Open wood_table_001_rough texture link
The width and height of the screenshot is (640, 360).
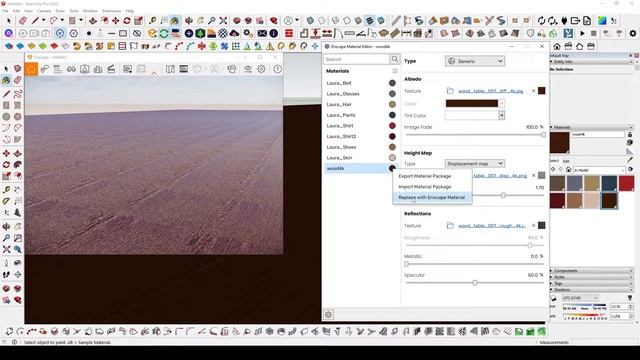coord(492,226)
